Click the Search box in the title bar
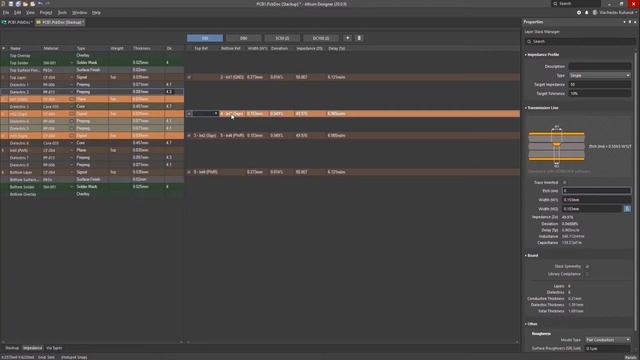Image resolution: width=640 pixels, height=360 pixels. [576, 4]
